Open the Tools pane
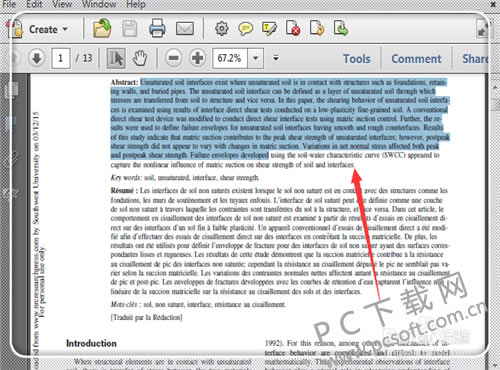 [357, 59]
